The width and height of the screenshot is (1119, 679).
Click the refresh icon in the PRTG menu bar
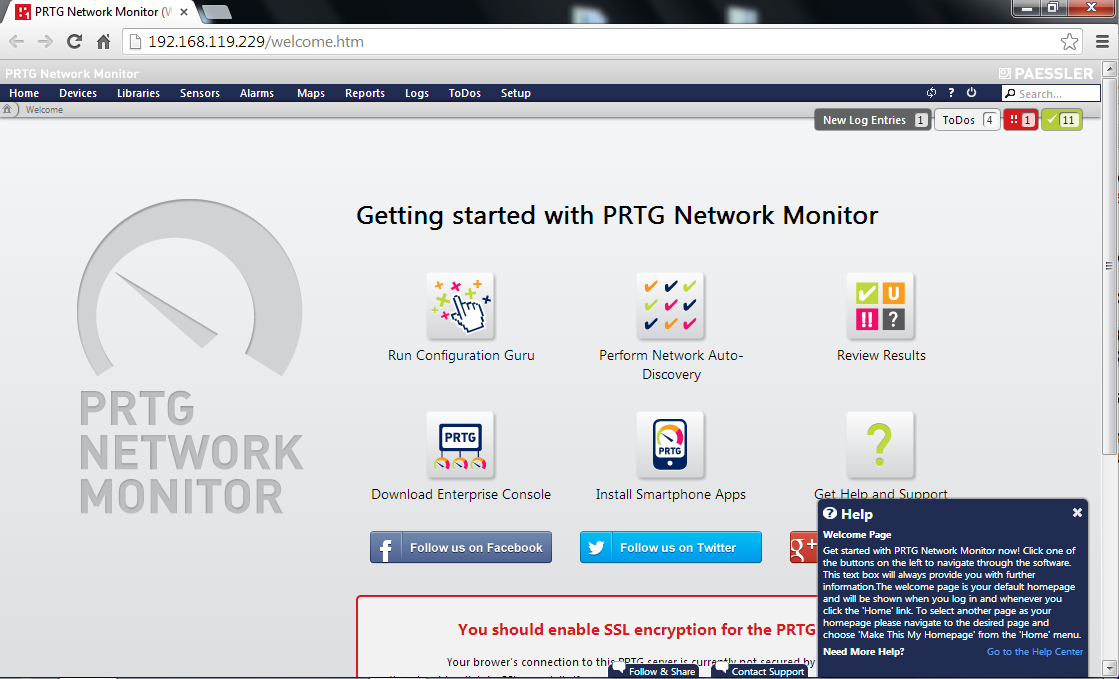931,93
